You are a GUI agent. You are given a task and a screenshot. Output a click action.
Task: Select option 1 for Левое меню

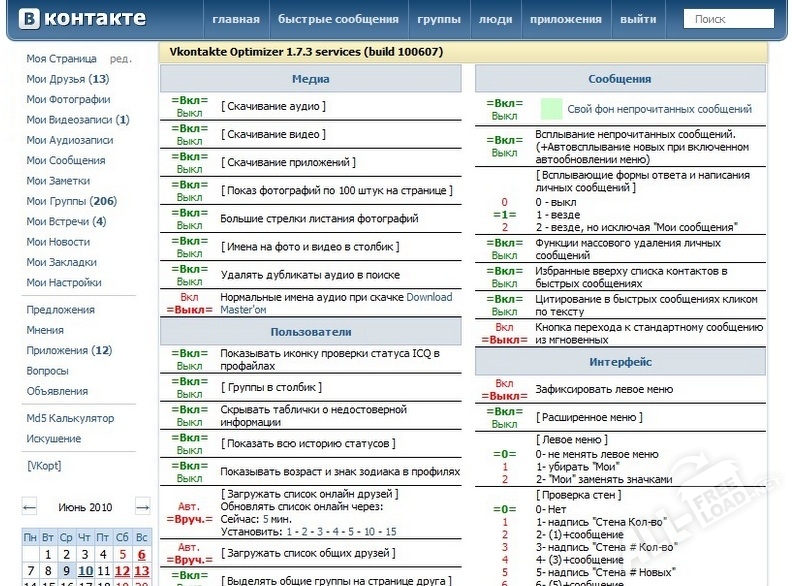pyautogui.click(x=505, y=467)
